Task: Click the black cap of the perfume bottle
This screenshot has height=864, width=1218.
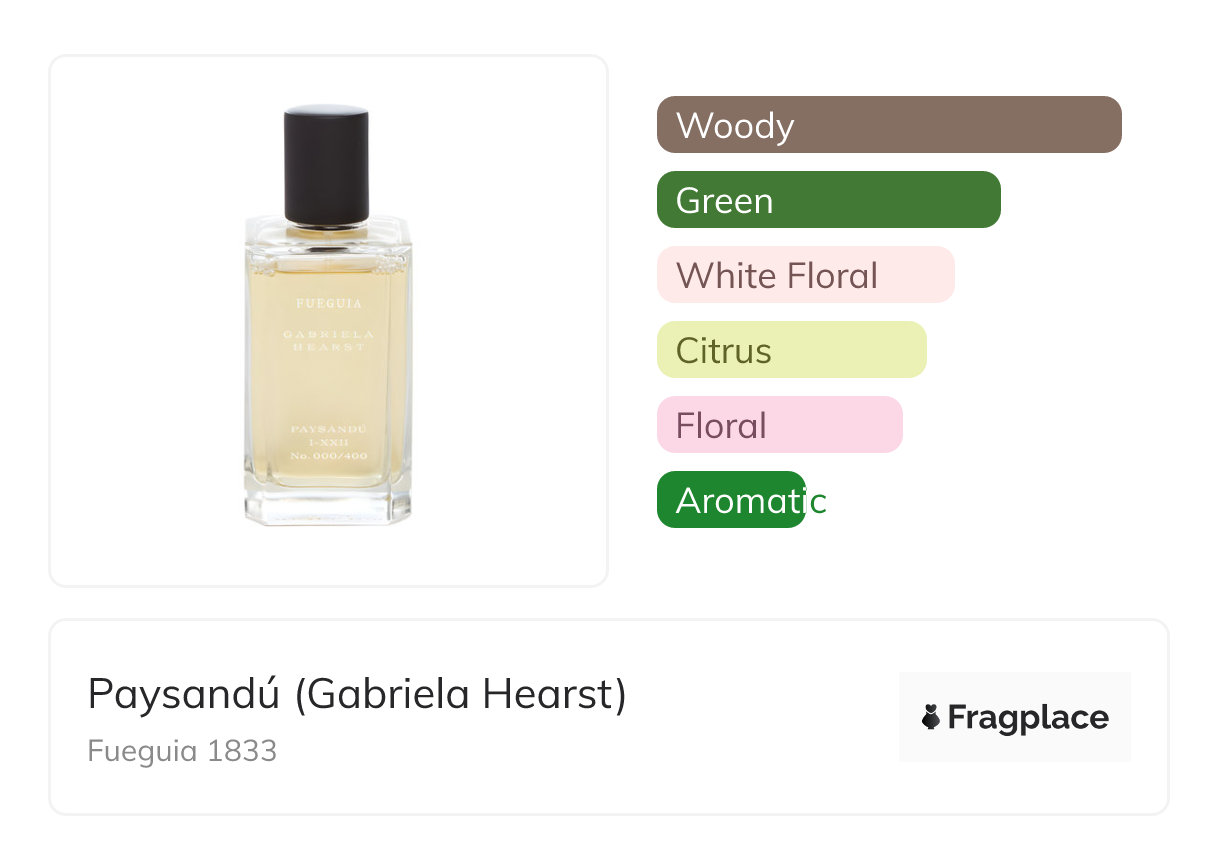Action: [326, 164]
